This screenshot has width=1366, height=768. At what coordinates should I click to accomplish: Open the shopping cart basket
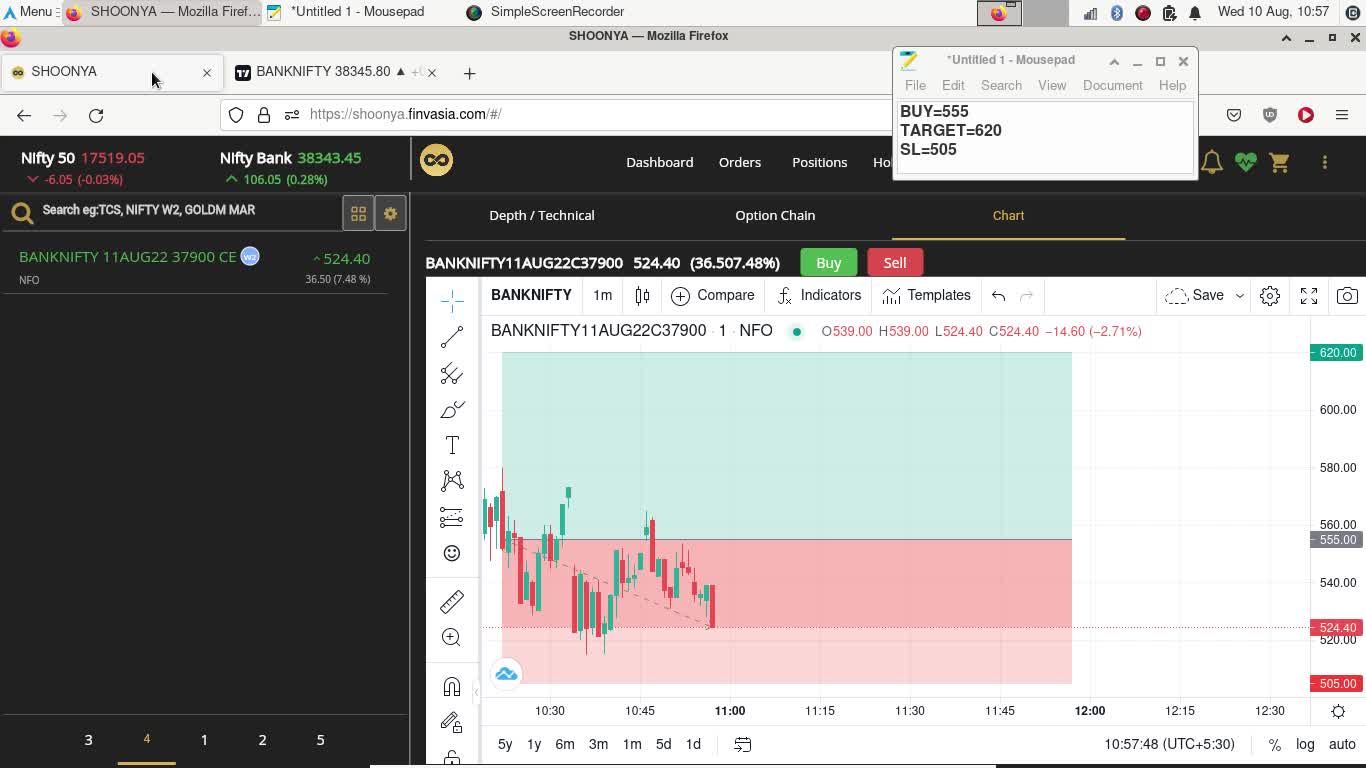1280,162
